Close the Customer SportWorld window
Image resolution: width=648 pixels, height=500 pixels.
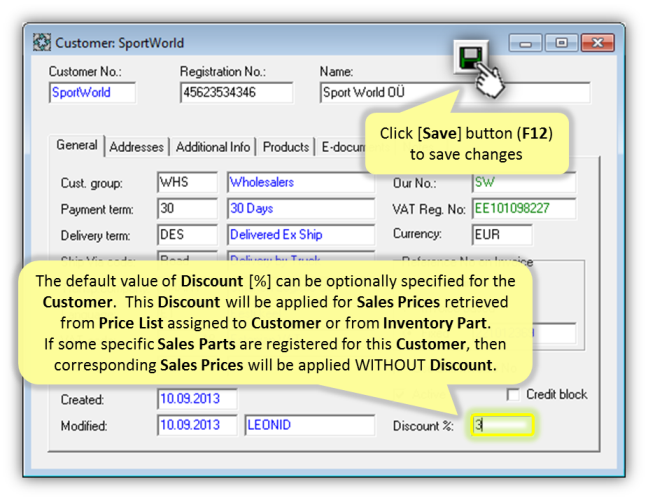tap(598, 43)
